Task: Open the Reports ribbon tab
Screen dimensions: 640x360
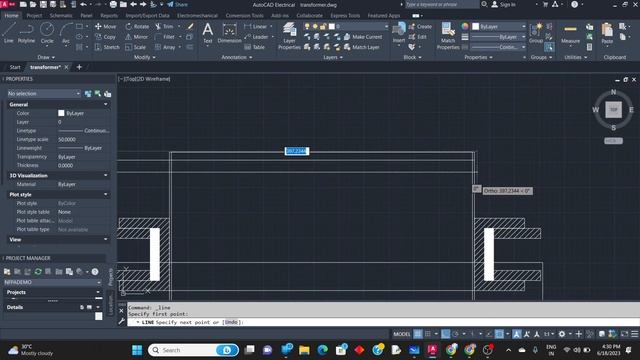Action: tap(109, 16)
